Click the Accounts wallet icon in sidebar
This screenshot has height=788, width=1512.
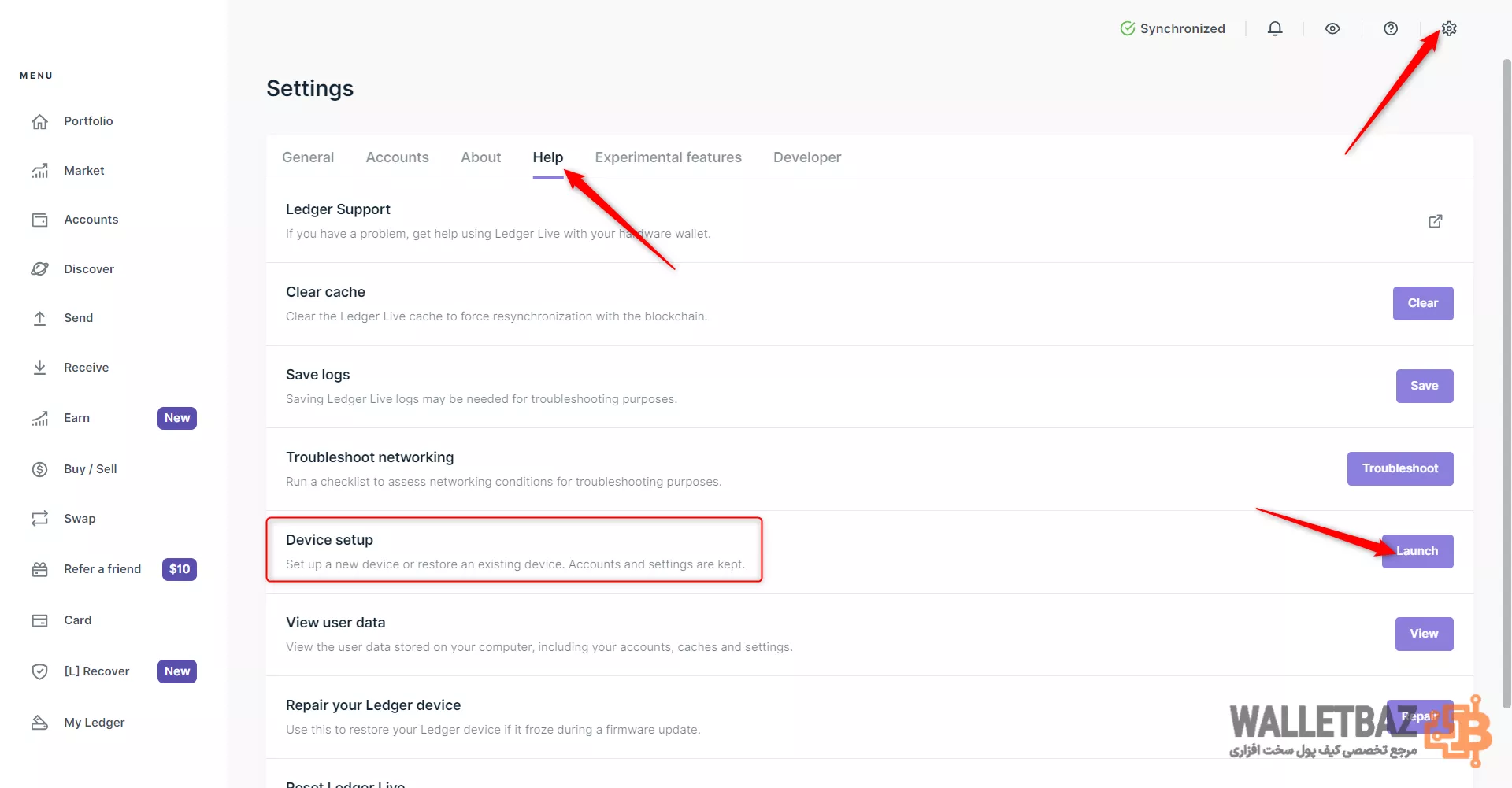click(40, 220)
